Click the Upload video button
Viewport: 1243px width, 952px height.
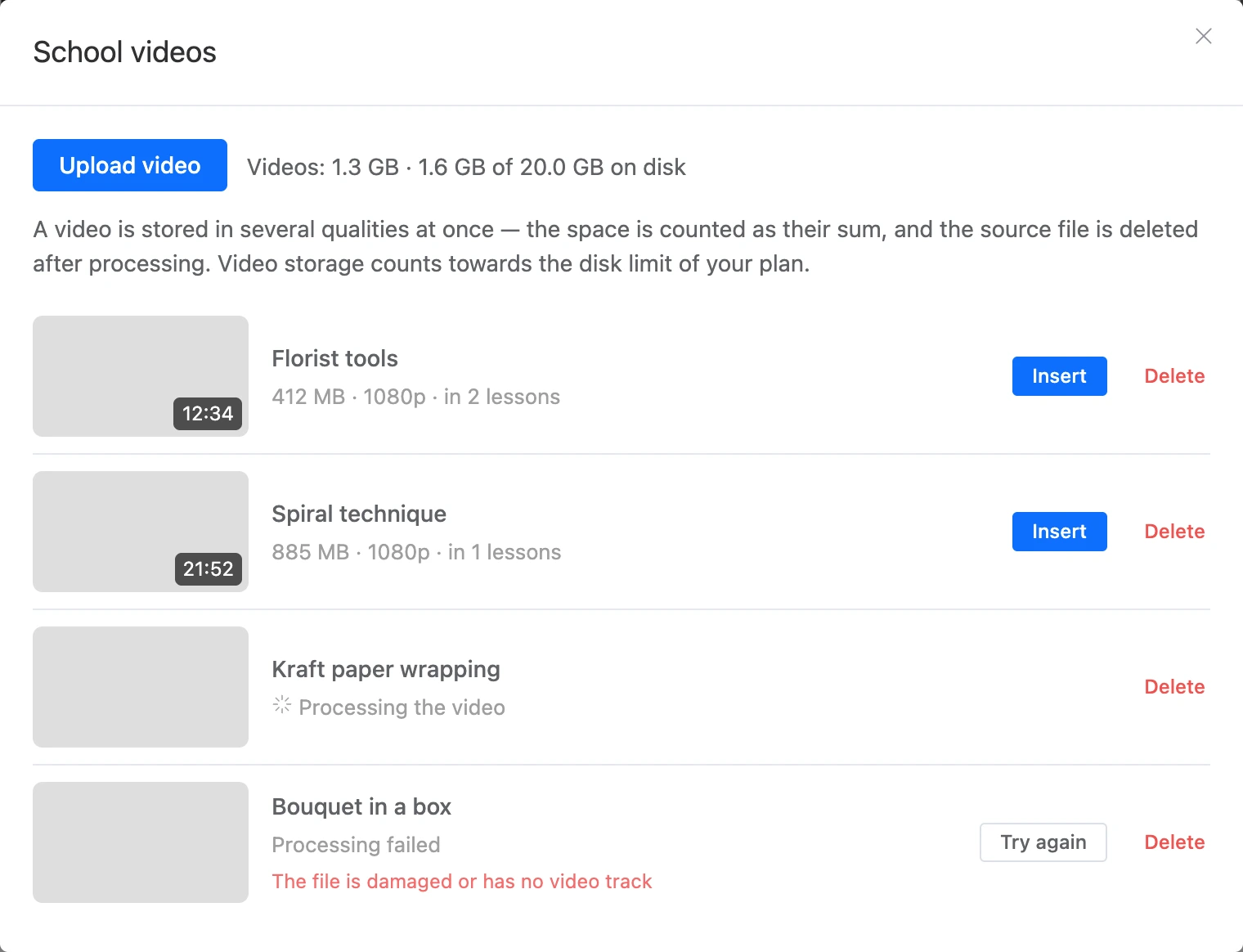pos(130,165)
